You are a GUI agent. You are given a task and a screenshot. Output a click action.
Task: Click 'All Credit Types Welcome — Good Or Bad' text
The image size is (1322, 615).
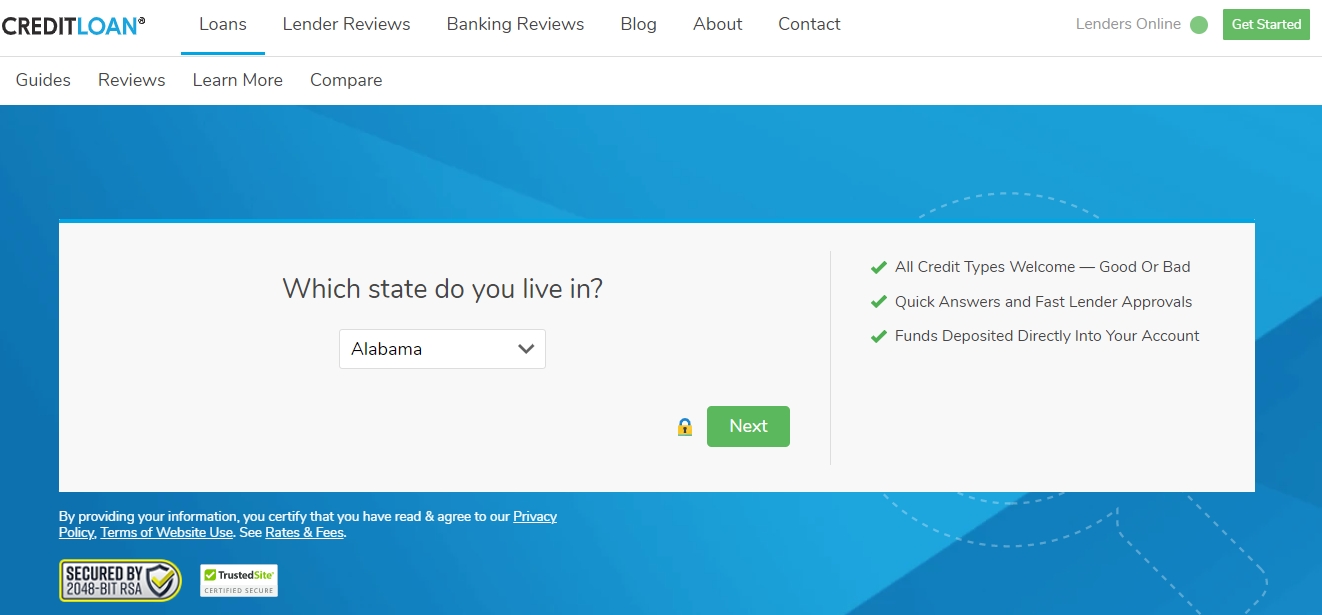point(1043,267)
